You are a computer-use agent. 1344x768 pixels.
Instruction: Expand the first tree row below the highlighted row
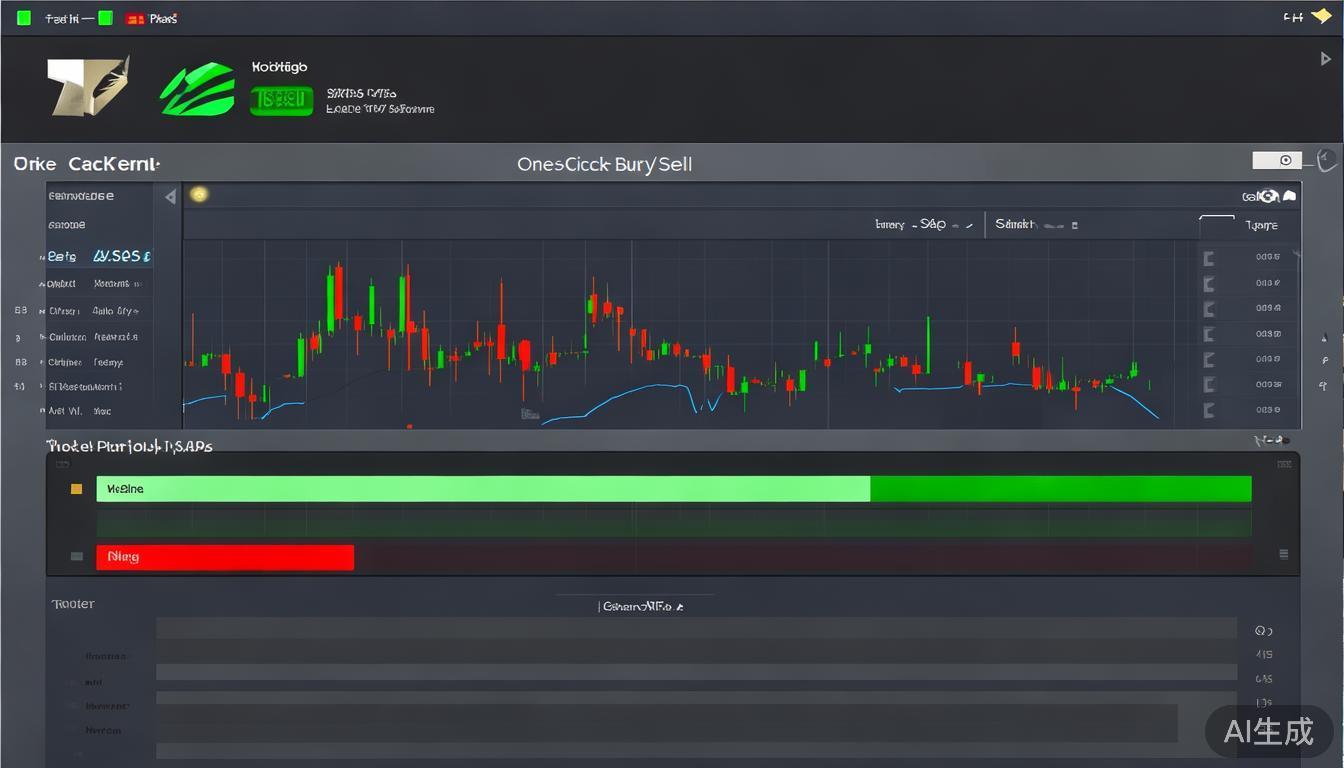[44, 284]
